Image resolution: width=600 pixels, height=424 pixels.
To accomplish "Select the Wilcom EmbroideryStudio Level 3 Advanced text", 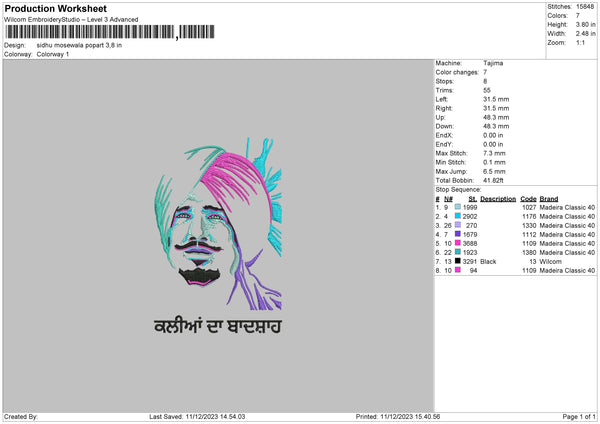I will click(x=71, y=20).
